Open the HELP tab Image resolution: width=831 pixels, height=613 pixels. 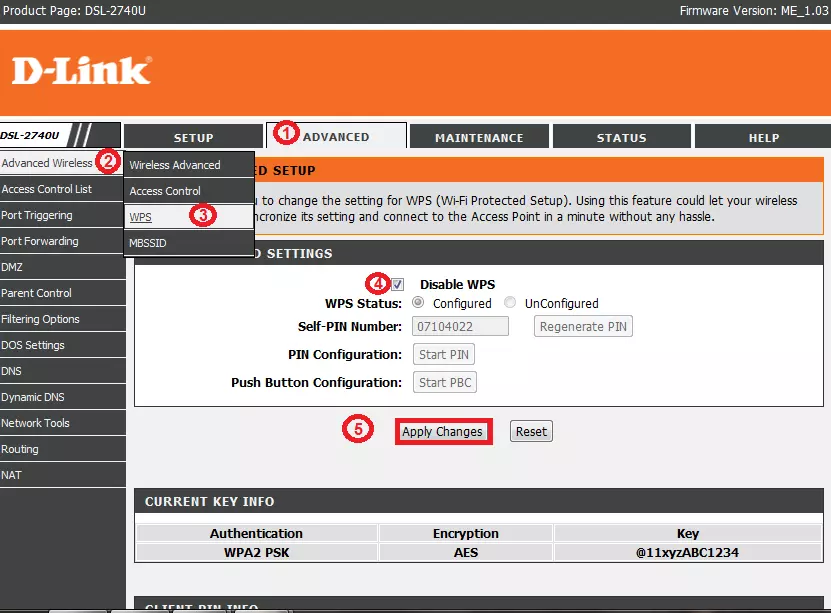(x=764, y=137)
